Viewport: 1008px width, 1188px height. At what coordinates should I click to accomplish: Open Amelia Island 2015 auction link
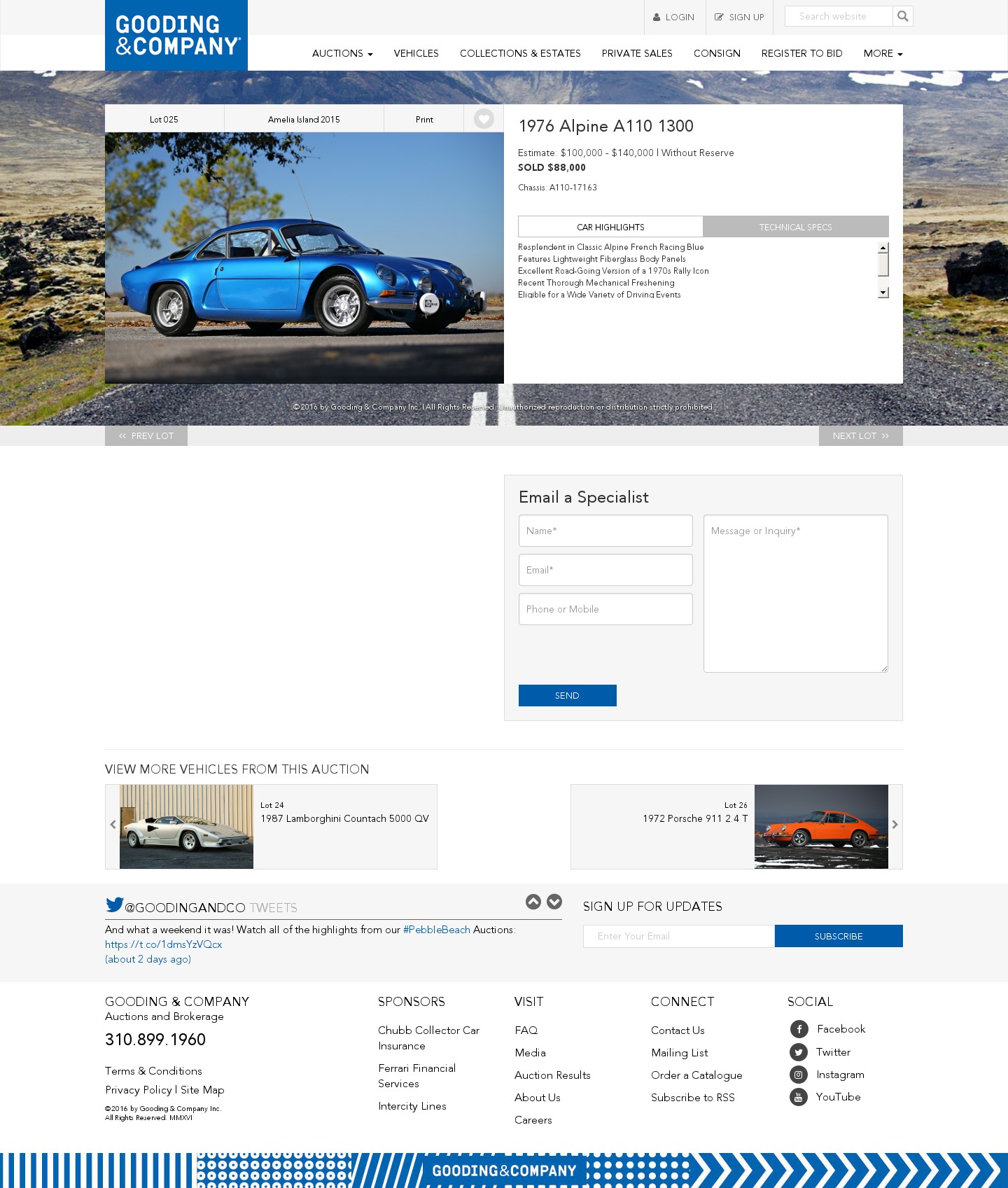click(x=304, y=119)
